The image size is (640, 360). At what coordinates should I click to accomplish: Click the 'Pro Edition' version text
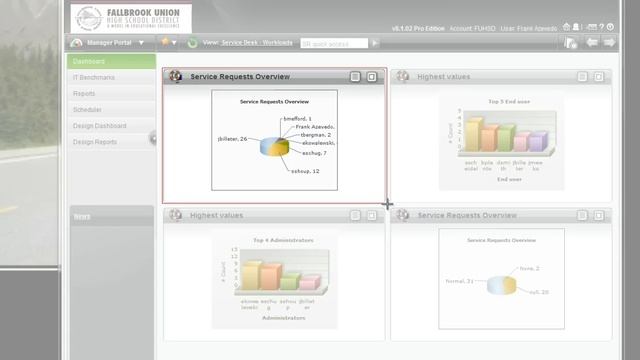point(429,29)
